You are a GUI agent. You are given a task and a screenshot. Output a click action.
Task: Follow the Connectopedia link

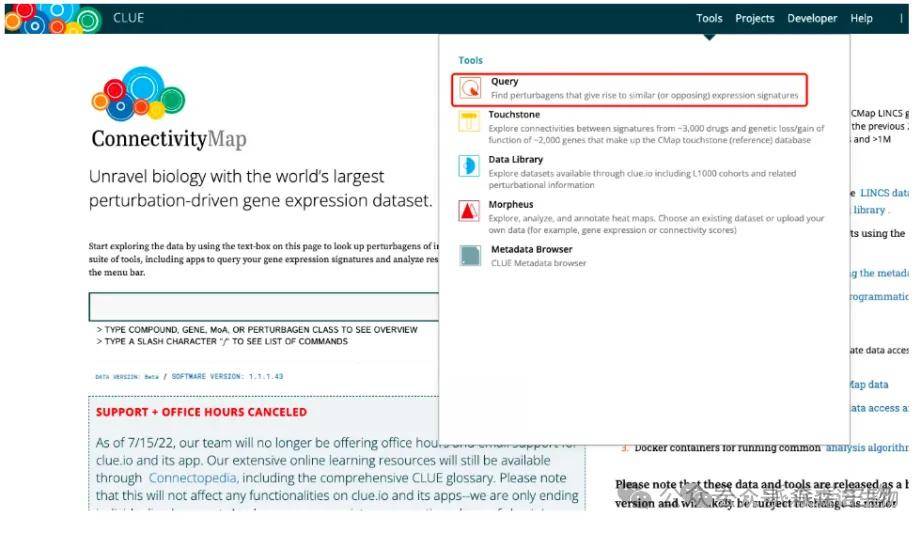(x=193, y=478)
